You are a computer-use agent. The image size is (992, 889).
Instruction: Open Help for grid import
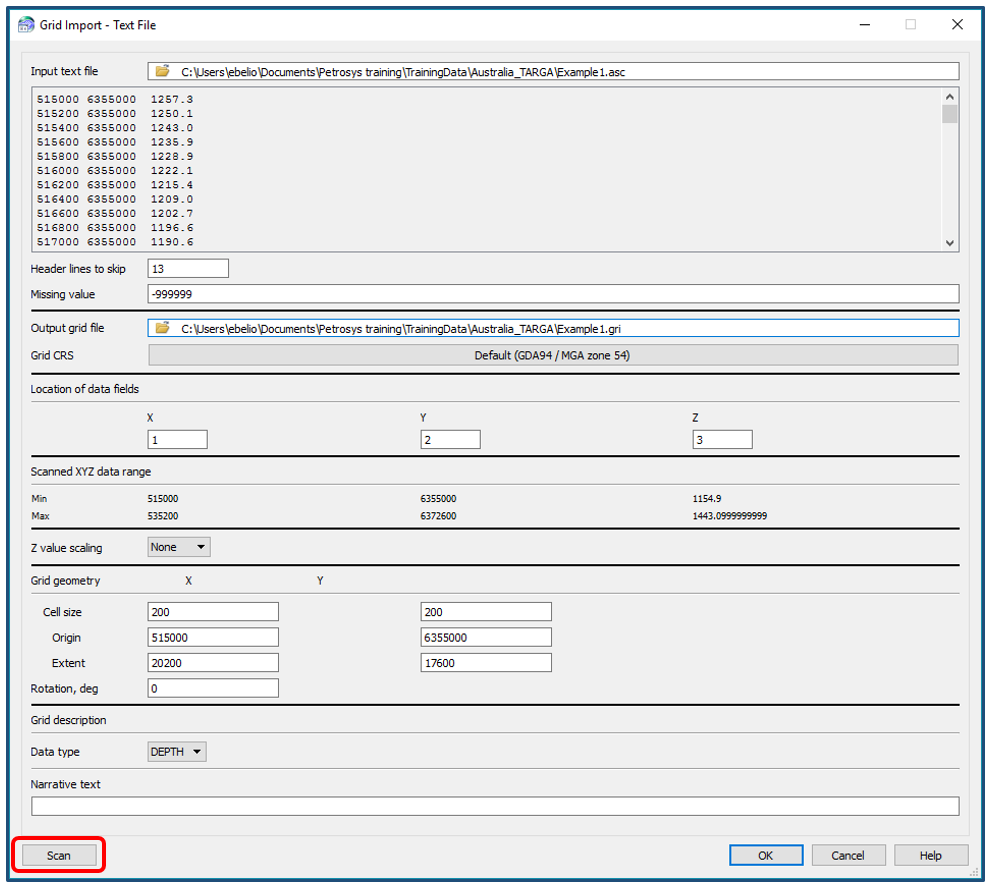click(x=931, y=855)
